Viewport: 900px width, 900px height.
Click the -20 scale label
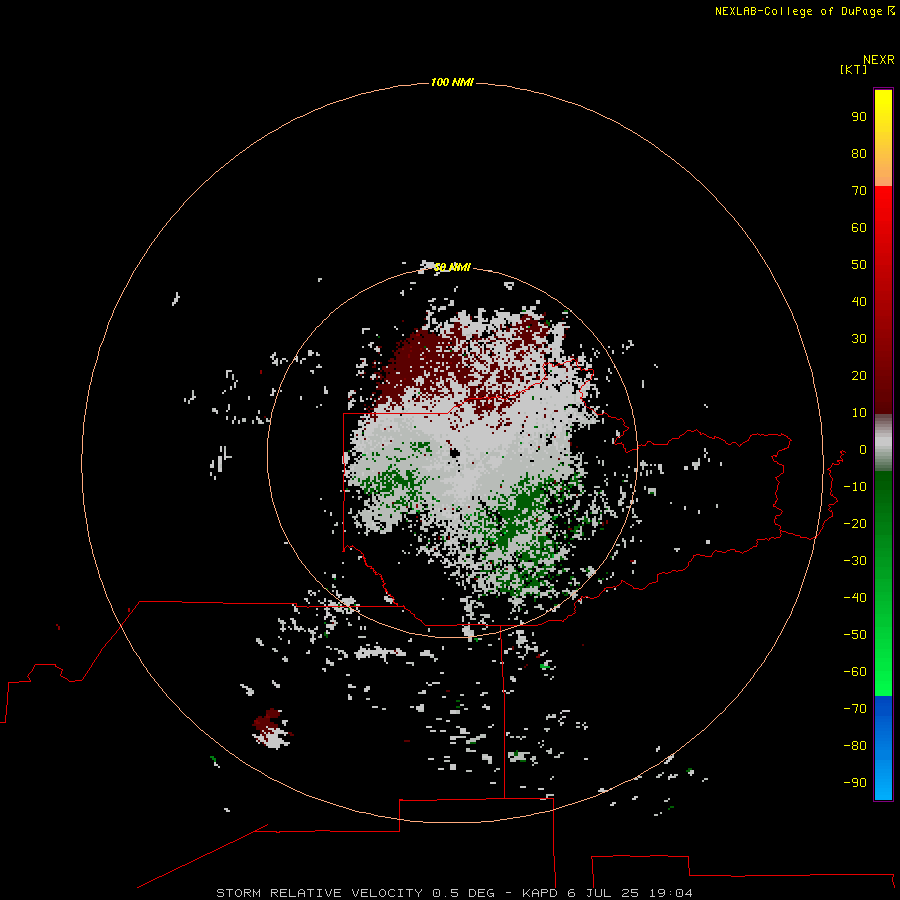(x=855, y=523)
